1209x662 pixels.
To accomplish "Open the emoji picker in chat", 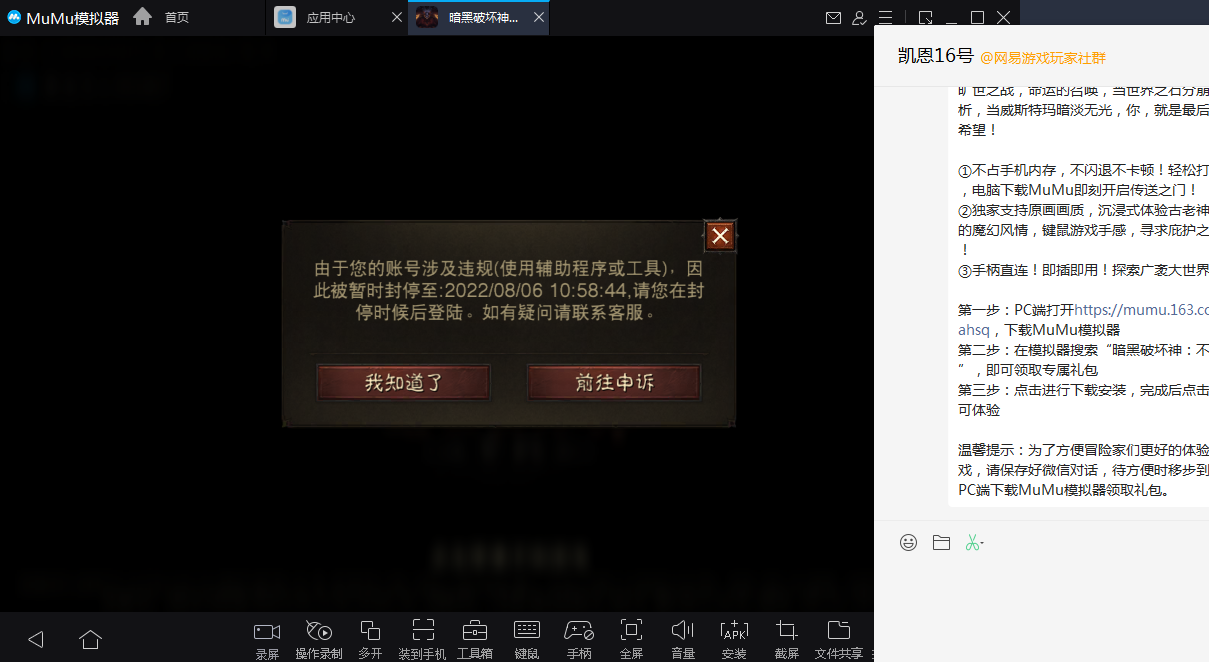I will point(908,542).
